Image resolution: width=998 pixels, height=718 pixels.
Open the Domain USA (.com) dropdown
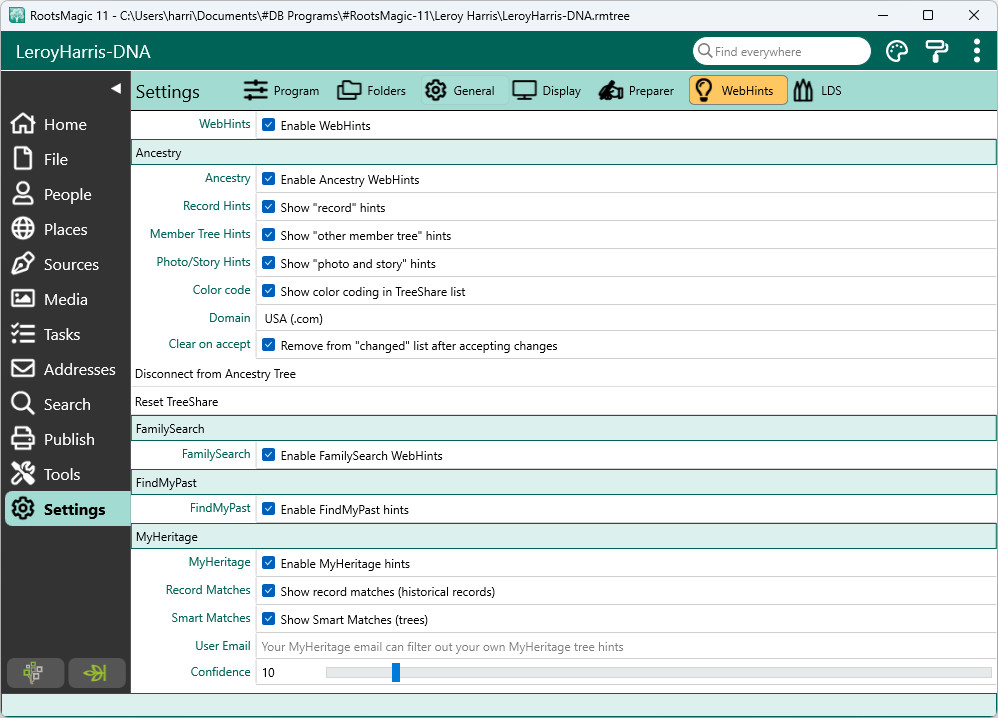tap(626, 318)
